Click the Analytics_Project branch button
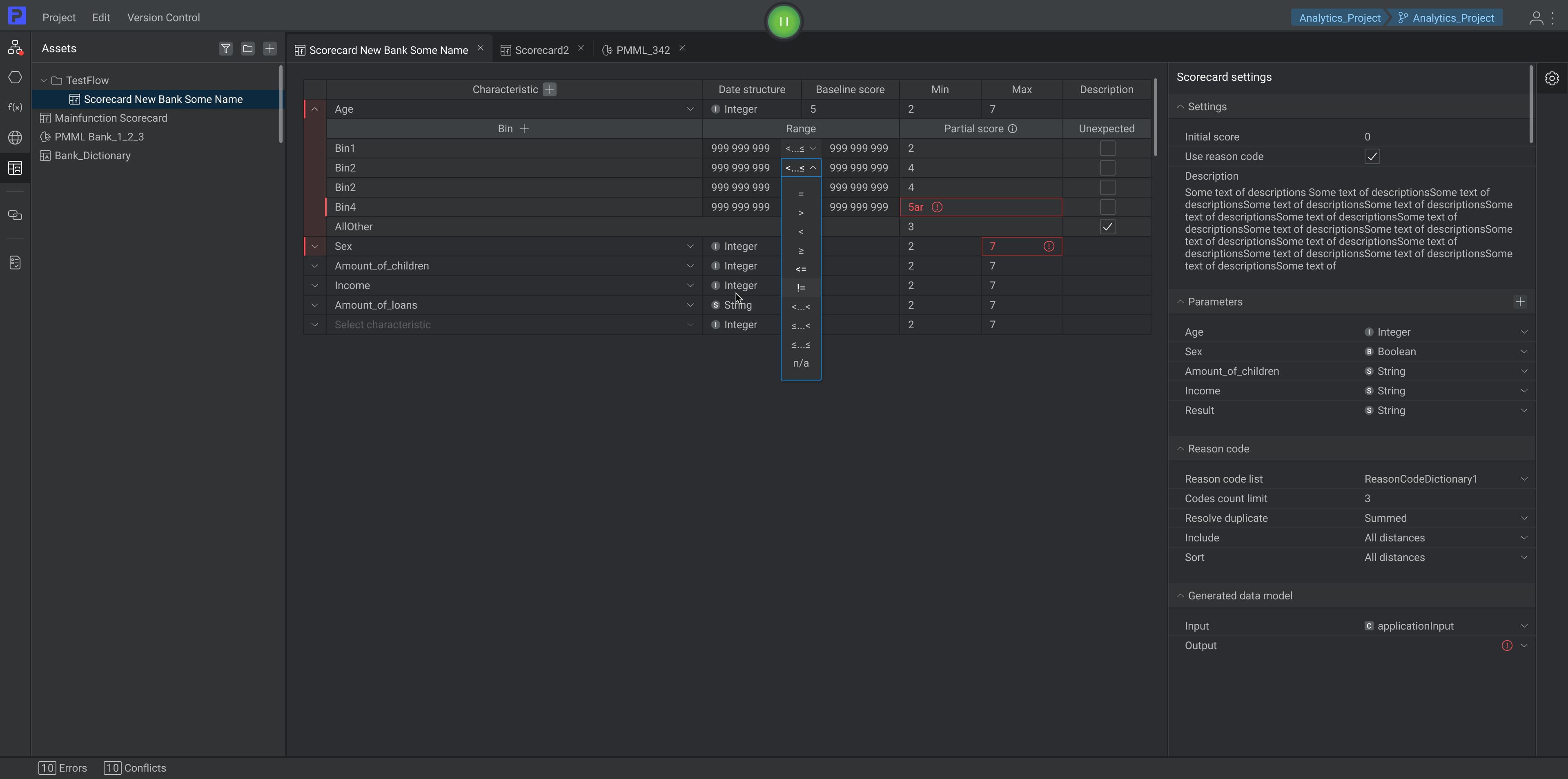Image resolution: width=1568 pixels, height=779 pixels. tap(1446, 18)
